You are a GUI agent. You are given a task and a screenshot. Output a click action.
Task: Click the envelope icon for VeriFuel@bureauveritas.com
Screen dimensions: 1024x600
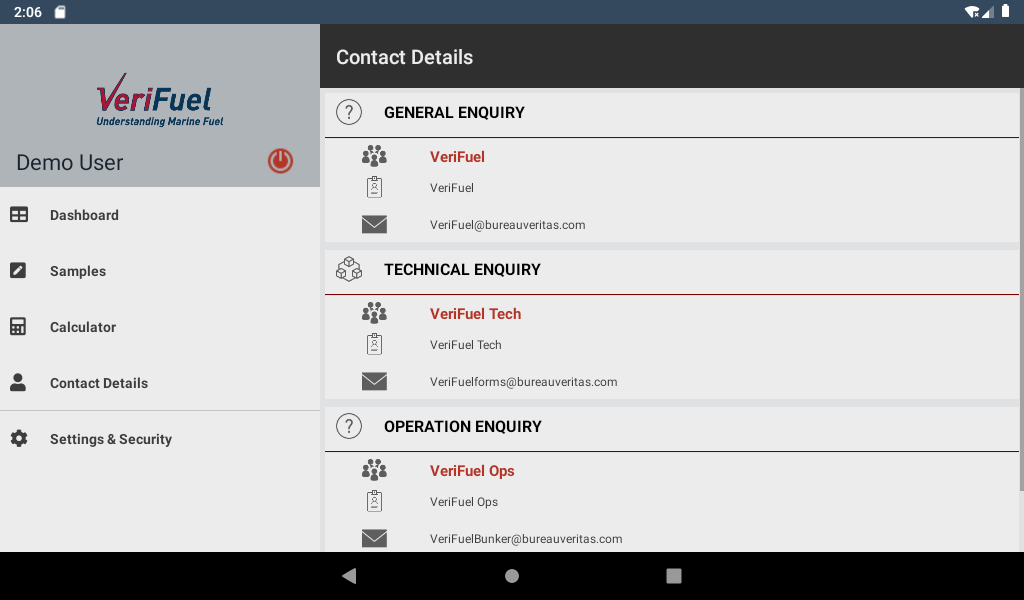tap(374, 225)
